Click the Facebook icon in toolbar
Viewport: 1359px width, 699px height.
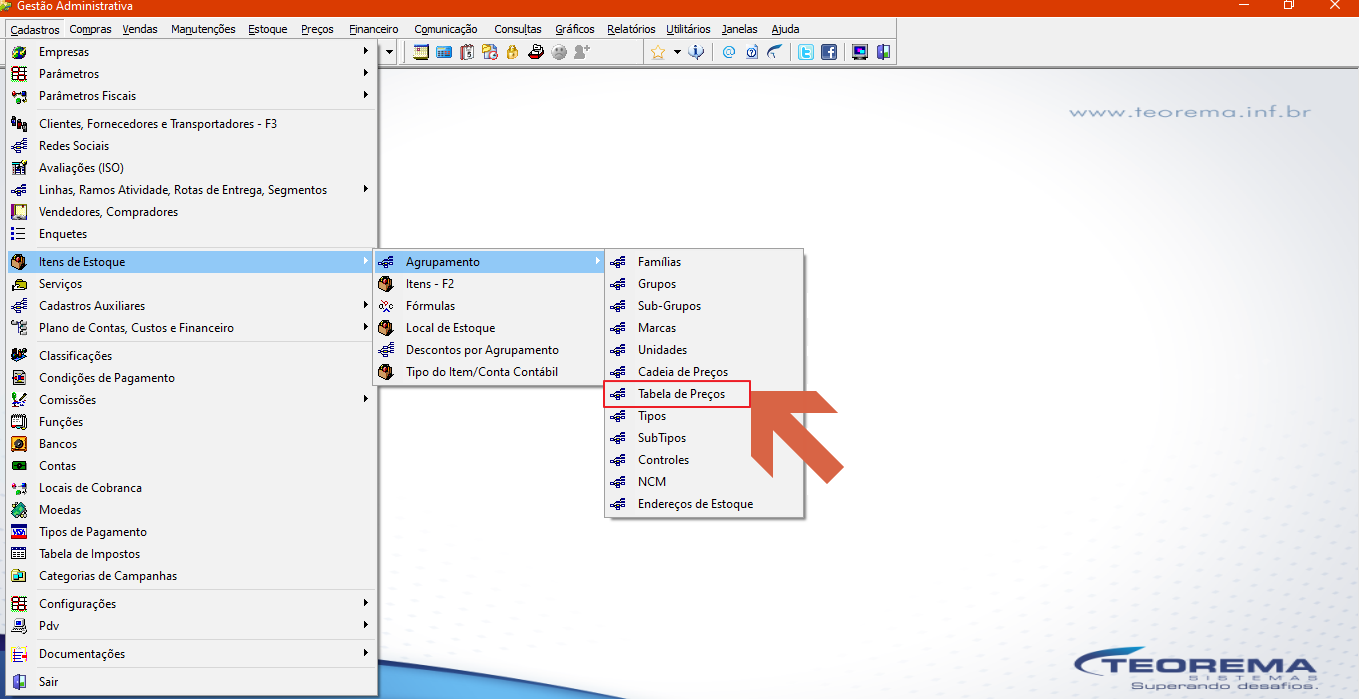[x=829, y=52]
